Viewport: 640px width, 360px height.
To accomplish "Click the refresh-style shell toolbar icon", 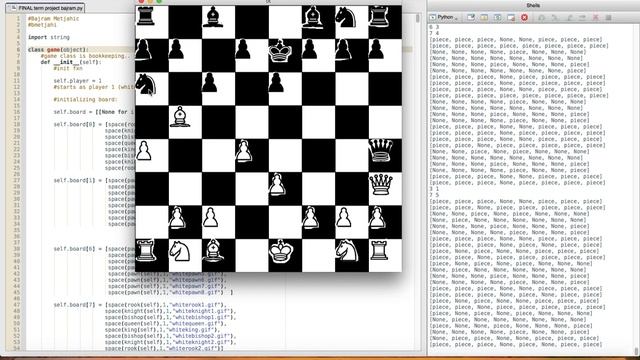I will tap(498, 17).
